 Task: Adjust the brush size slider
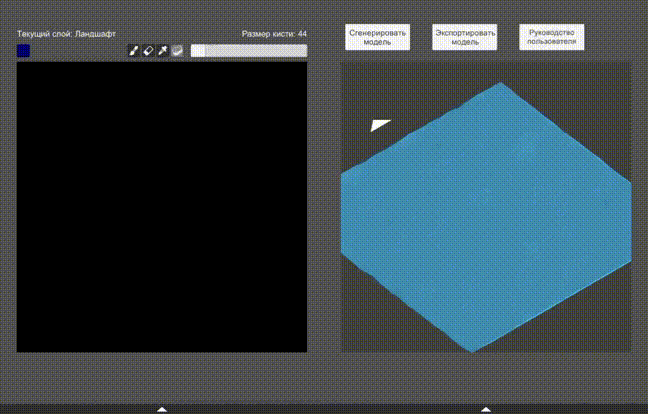248,50
